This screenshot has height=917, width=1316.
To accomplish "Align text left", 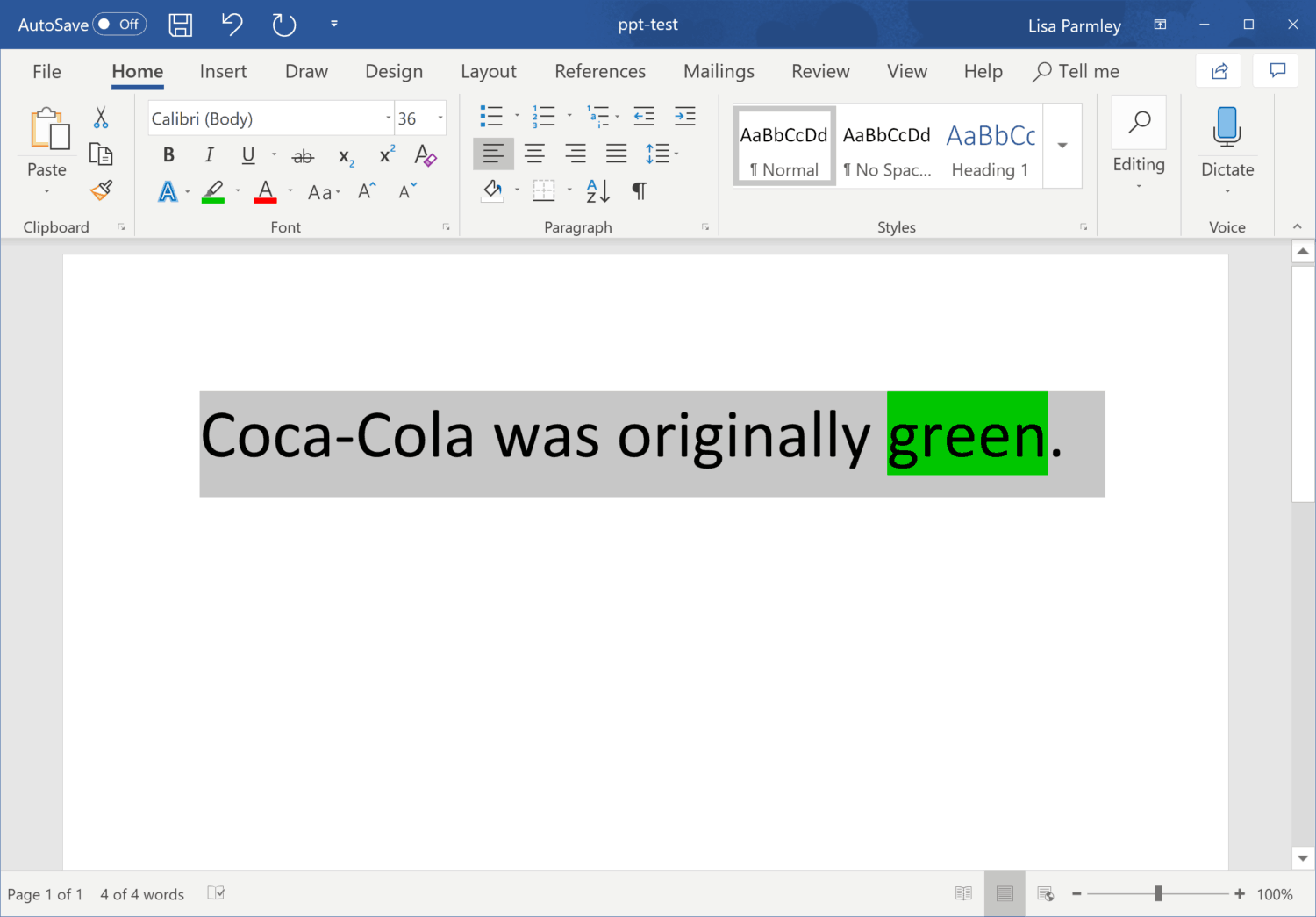I will [493, 154].
